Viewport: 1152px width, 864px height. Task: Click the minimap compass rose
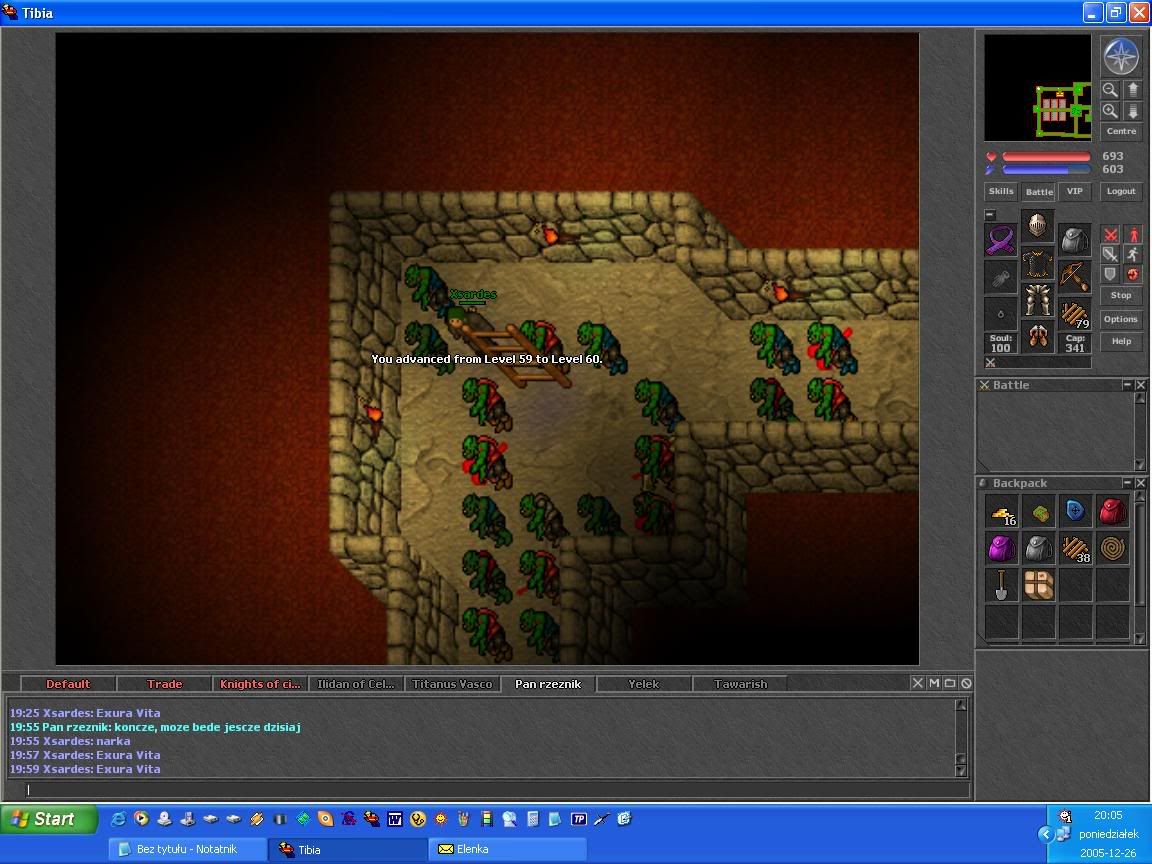1121,56
